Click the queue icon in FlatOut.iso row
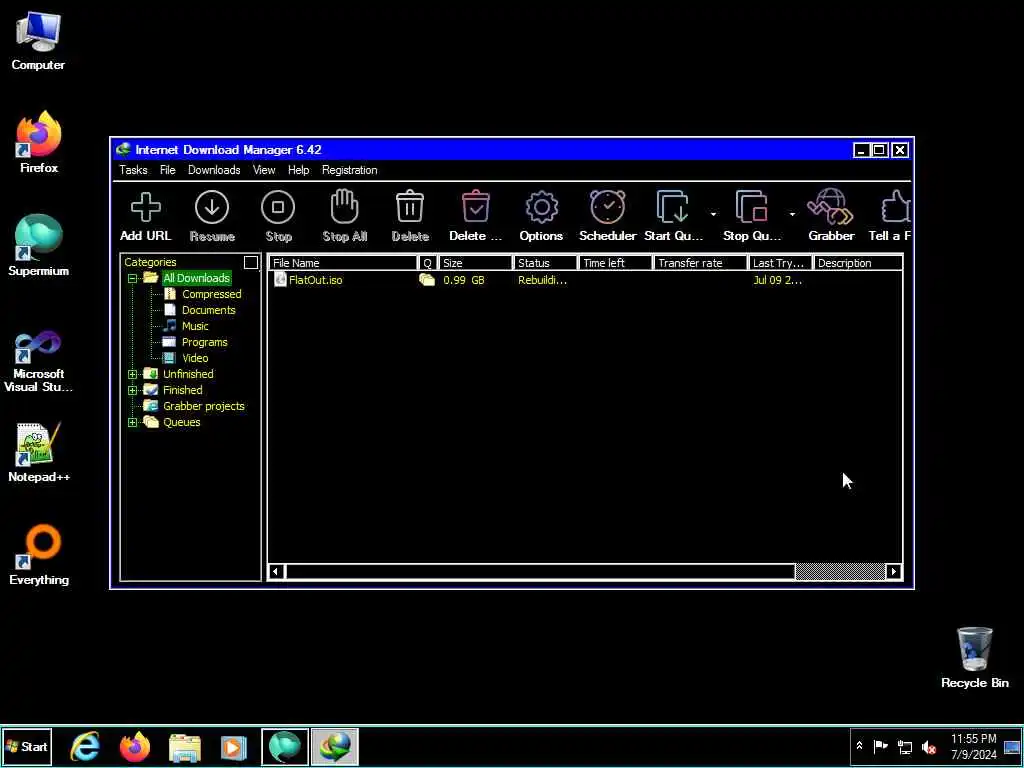 pyautogui.click(x=427, y=280)
